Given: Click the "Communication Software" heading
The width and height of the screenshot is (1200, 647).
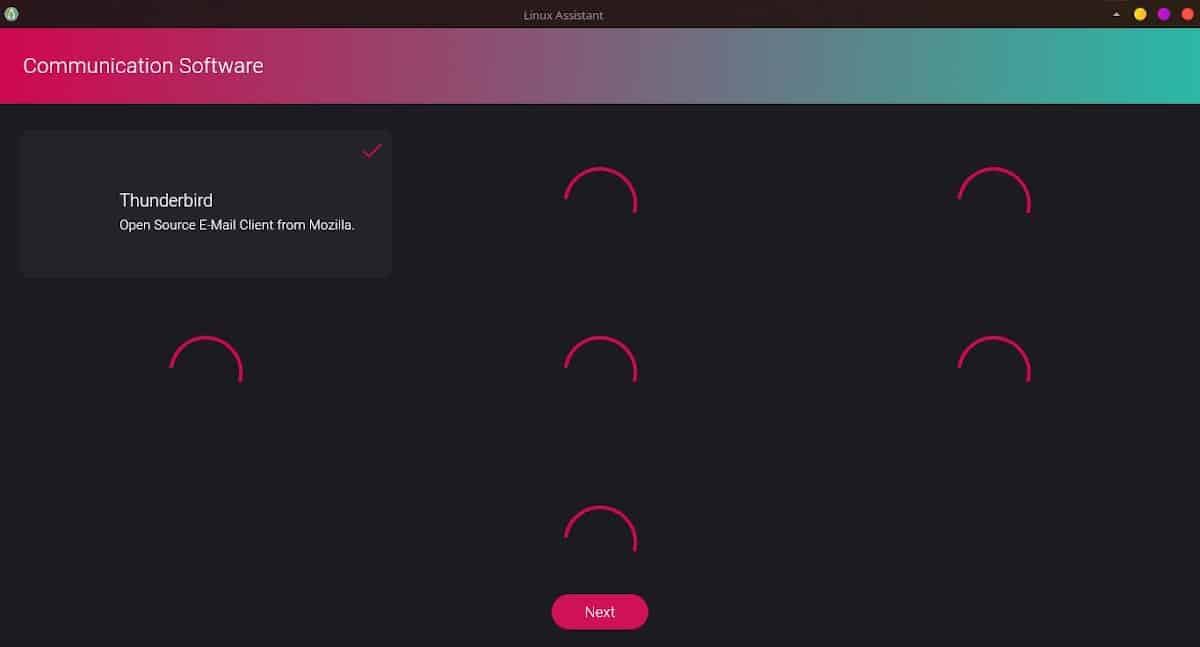Looking at the screenshot, I should (x=143, y=66).
